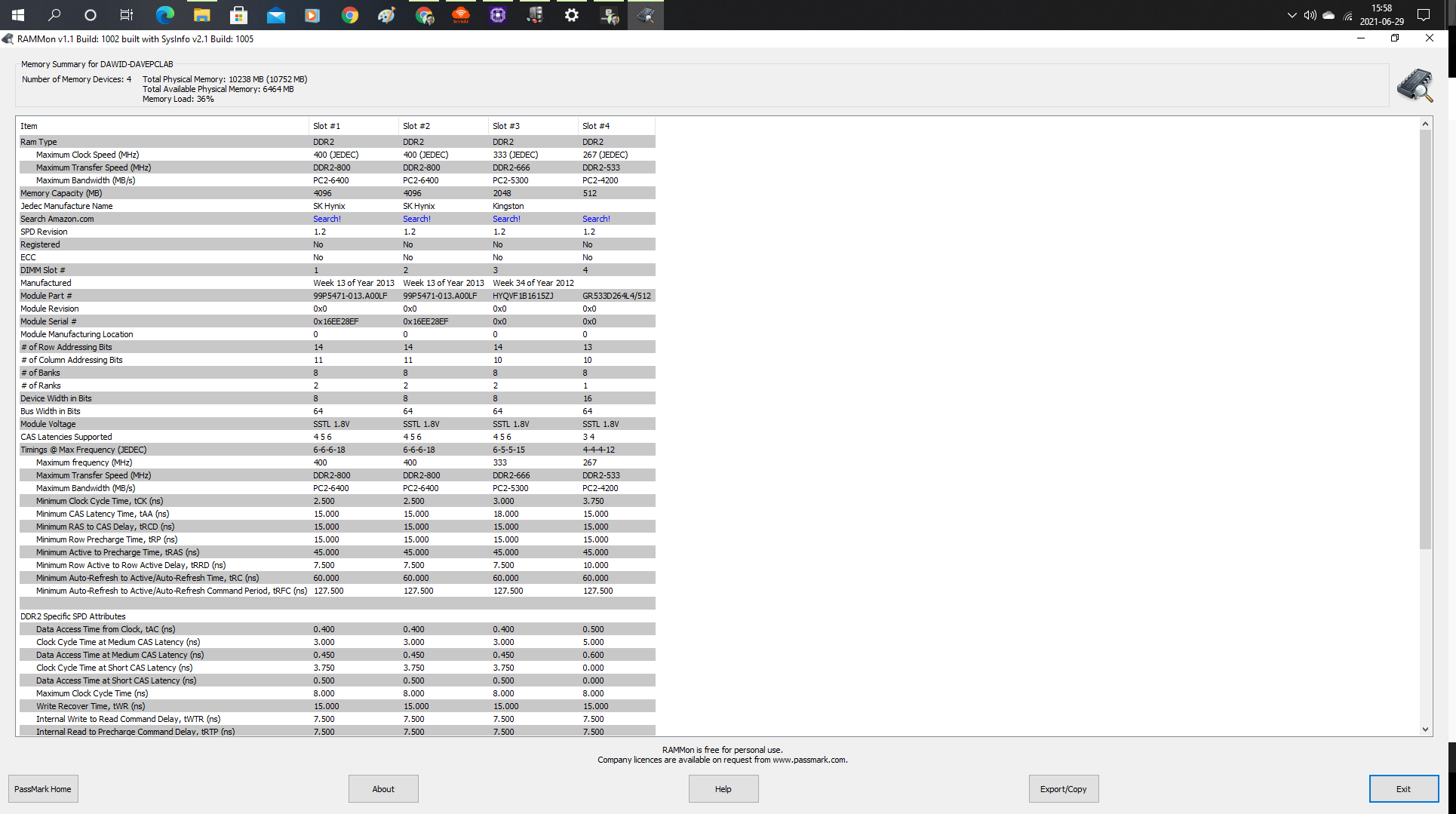Click Search! Amazon link for Slot #3
Viewport: 1456px width, 814px height.
[x=507, y=219]
